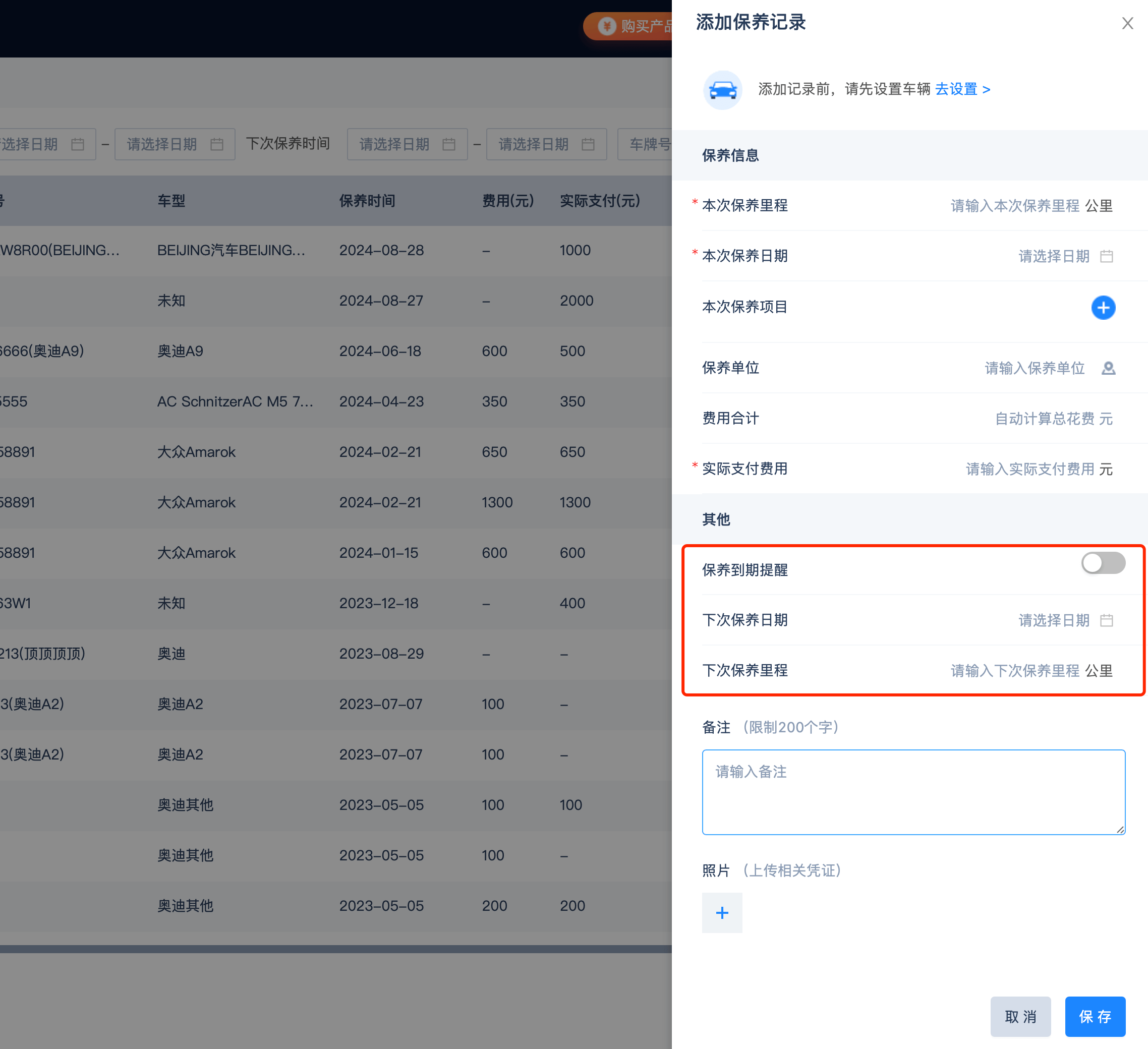Screen dimensions: 1148x1049
Task: Upload a photo with the plus tile
Action: [x=722, y=913]
